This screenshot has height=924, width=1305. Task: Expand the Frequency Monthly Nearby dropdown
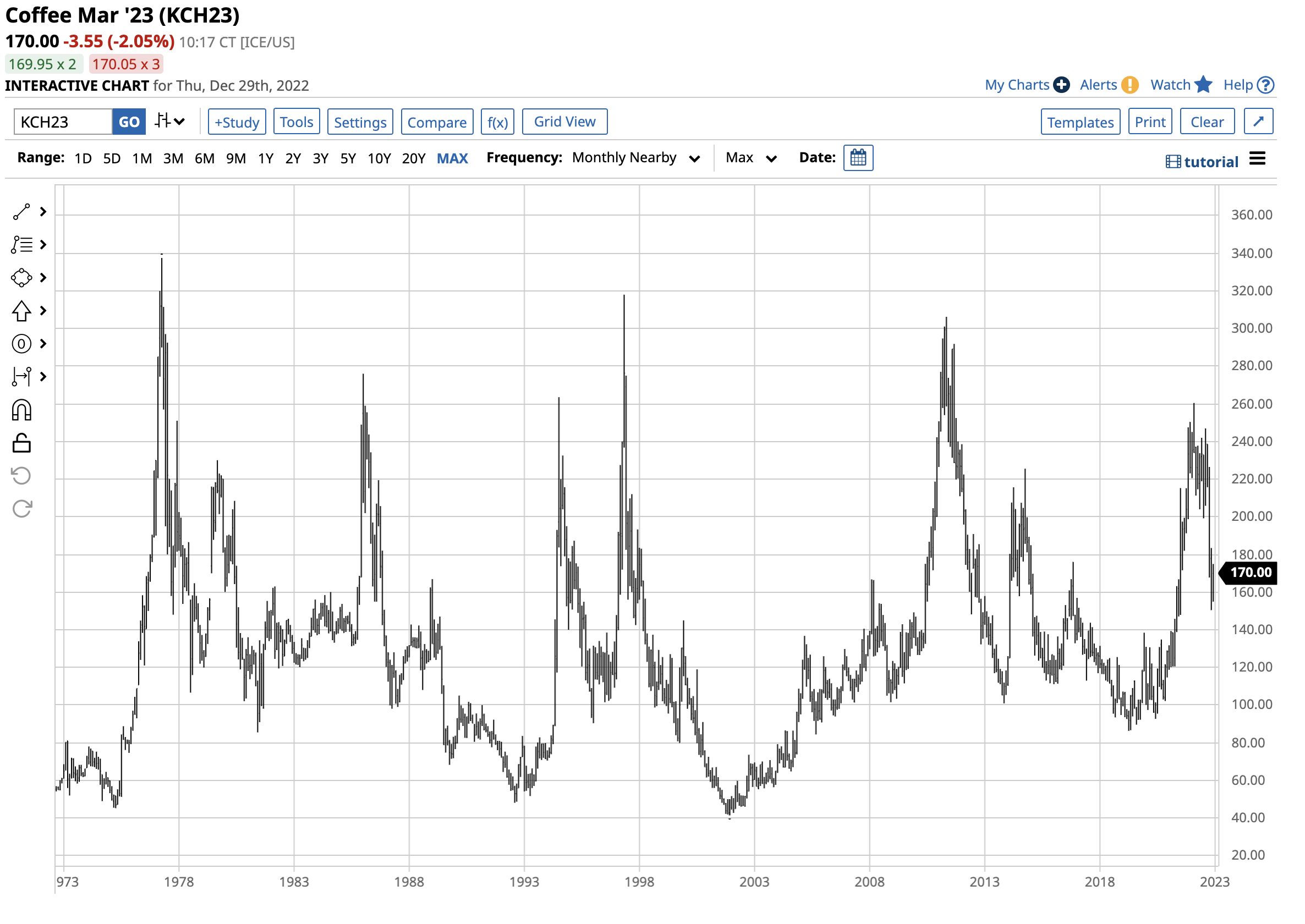coord(635,158)
